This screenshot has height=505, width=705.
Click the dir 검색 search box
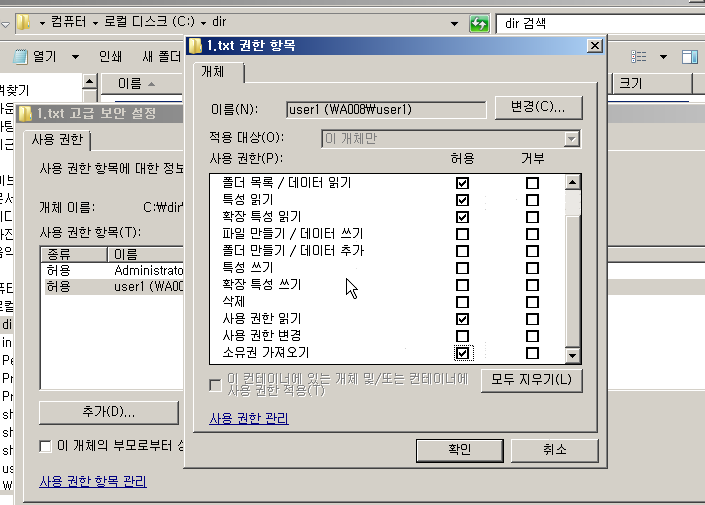pyautogui.click(x=600, y=23)
